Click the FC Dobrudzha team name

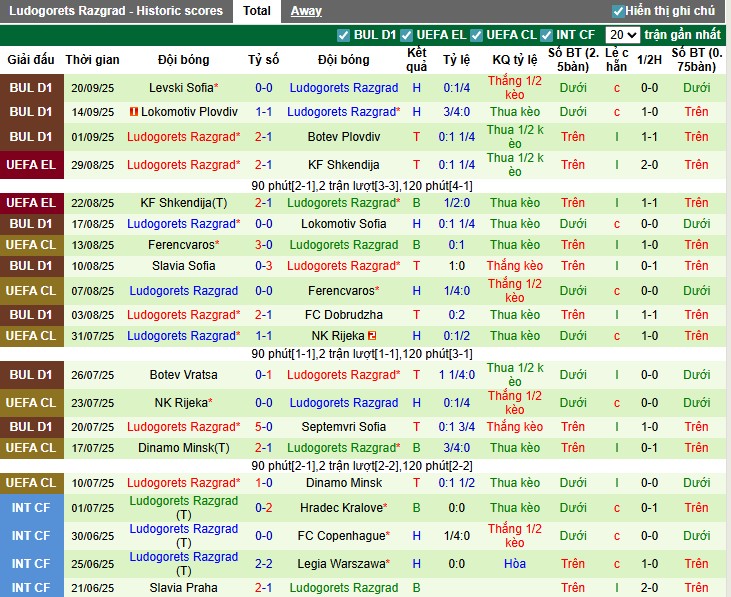point(344,315)
